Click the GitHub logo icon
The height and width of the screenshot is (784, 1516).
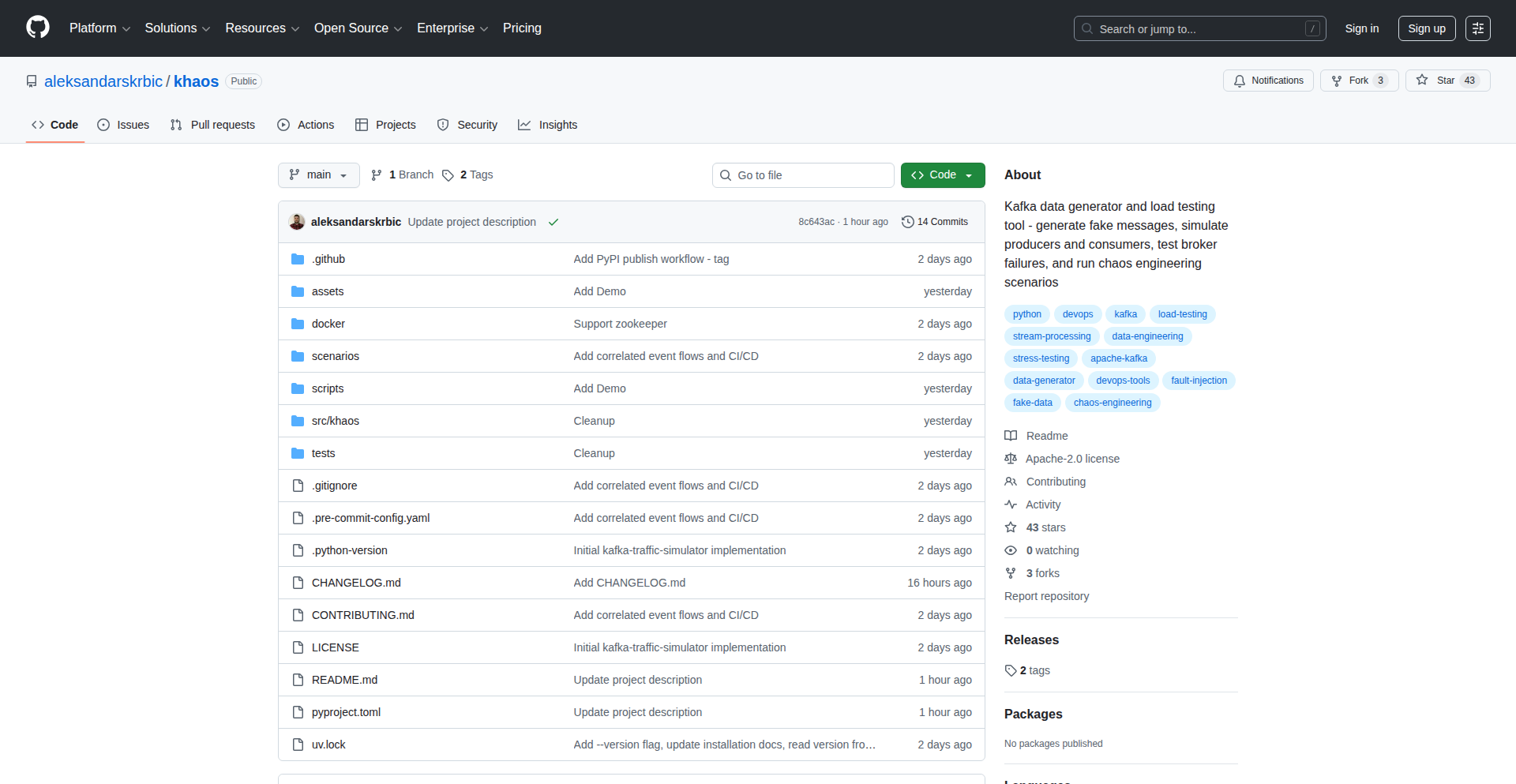coord(37,28)
